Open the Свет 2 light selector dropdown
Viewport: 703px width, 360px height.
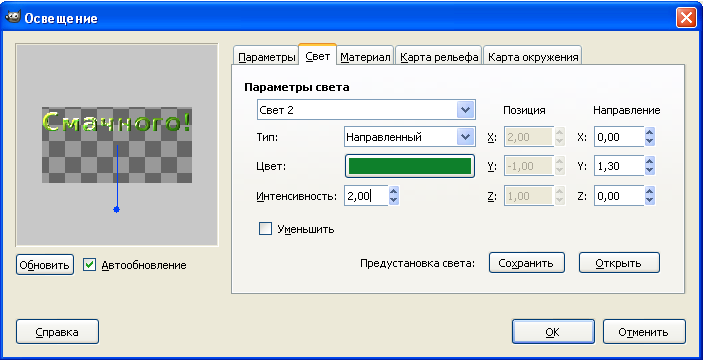click(x=366, y=110)
